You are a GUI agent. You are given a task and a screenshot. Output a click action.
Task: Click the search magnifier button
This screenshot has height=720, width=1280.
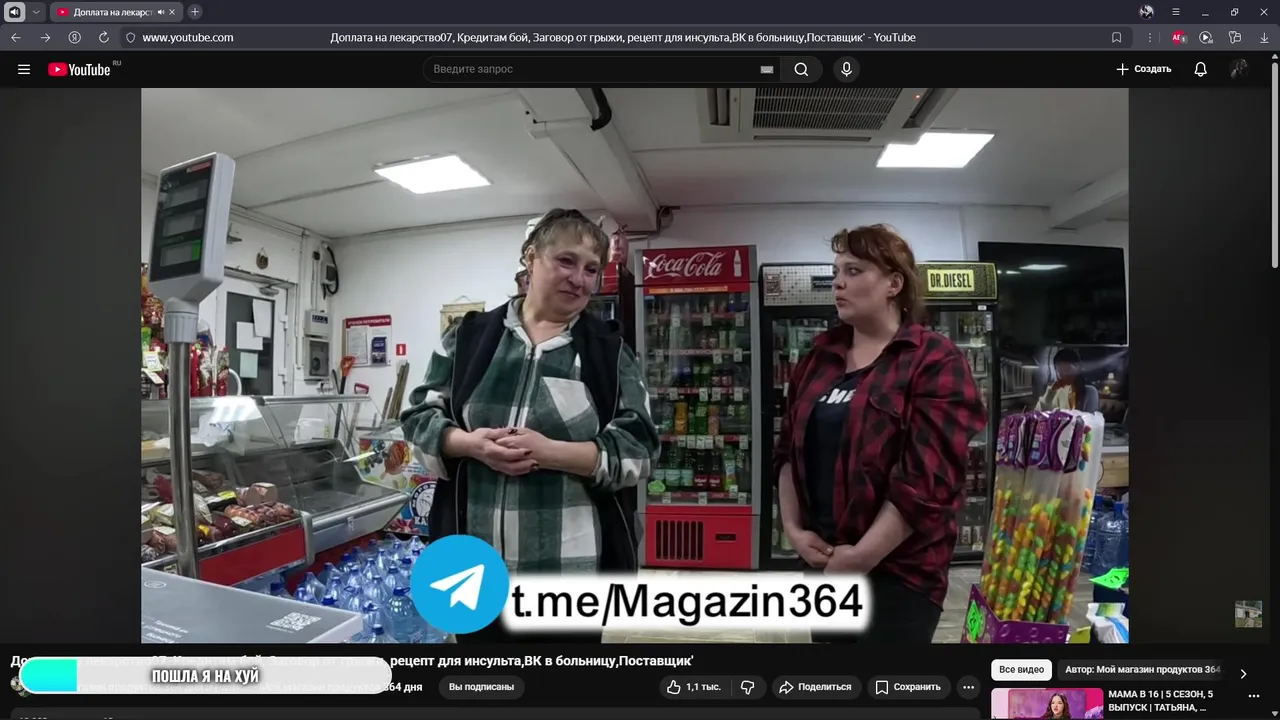801,69
